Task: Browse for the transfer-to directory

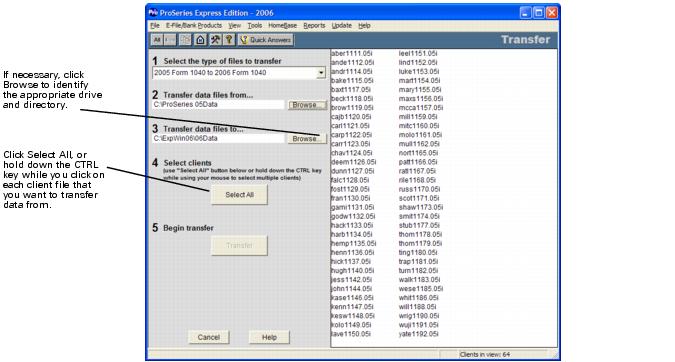Action: 307,139
